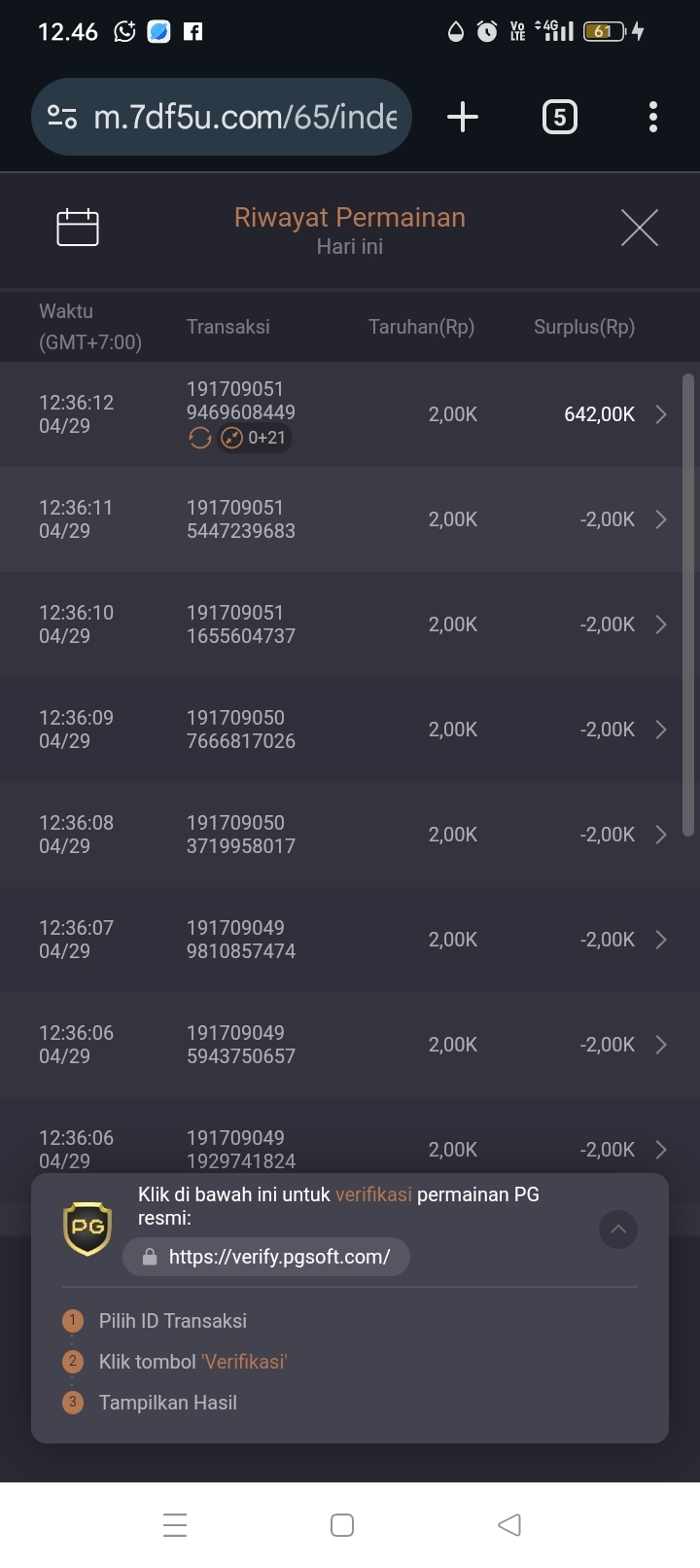Tap the Android back navigation button
Viewport: 700px width, 1568px height.
(x=509, y=1525)
